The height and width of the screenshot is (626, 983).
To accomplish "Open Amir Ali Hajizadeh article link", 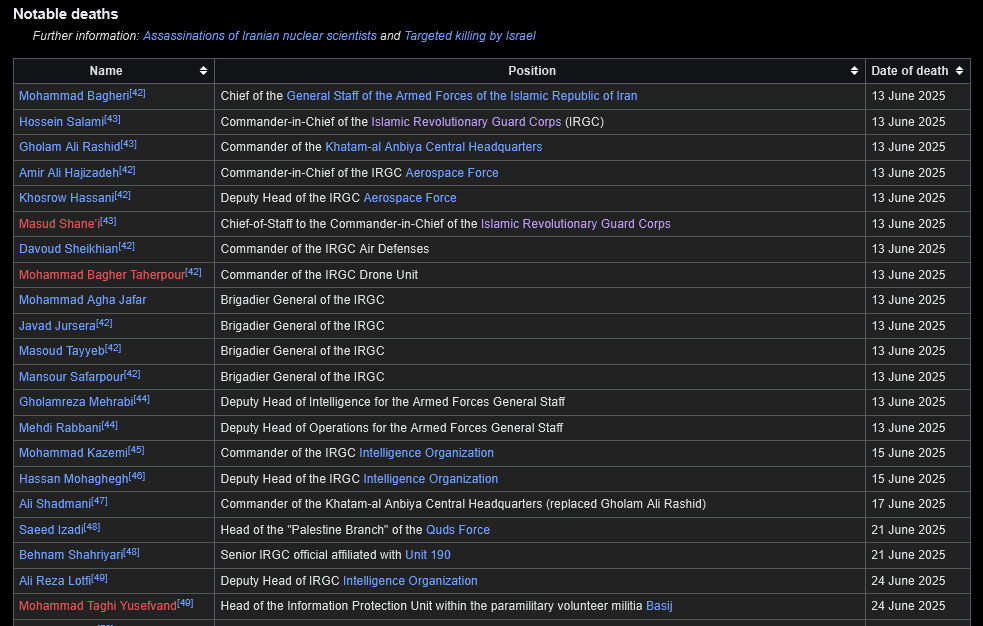I will coord(69,172).
